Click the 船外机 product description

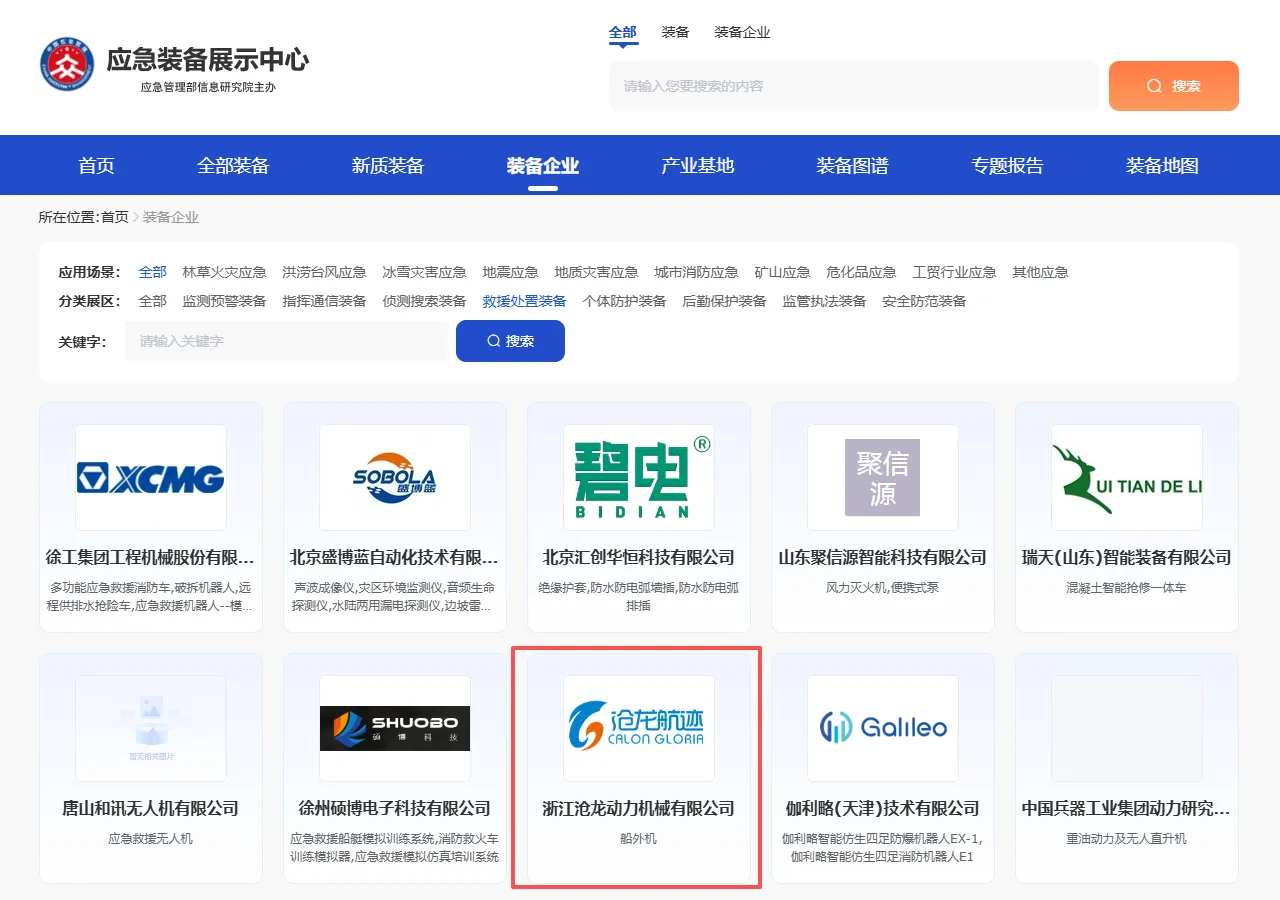pos(639,838)
